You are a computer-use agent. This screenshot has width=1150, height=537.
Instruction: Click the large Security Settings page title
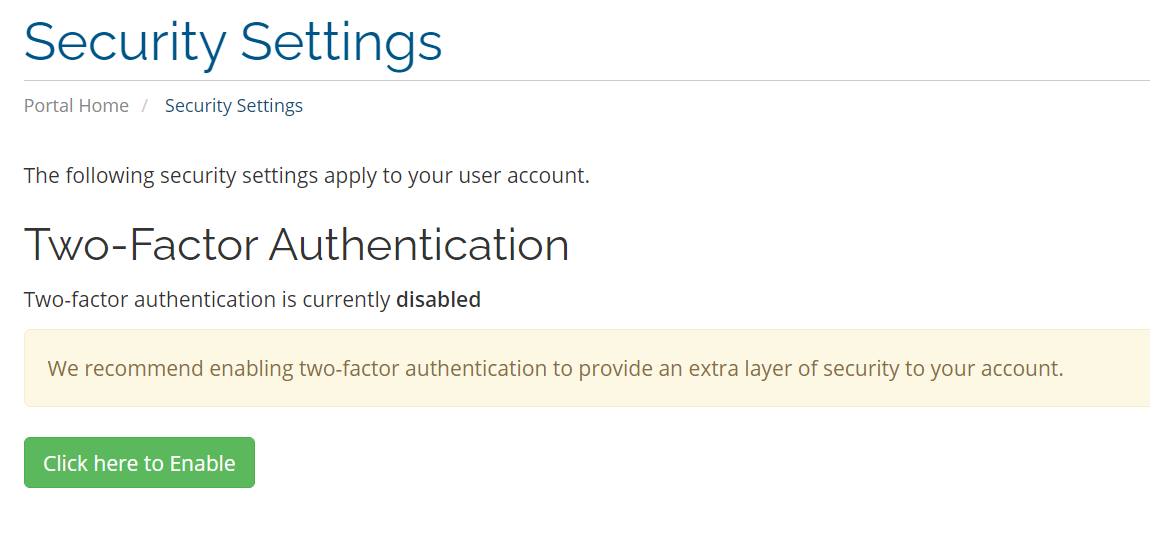(233, 43)
